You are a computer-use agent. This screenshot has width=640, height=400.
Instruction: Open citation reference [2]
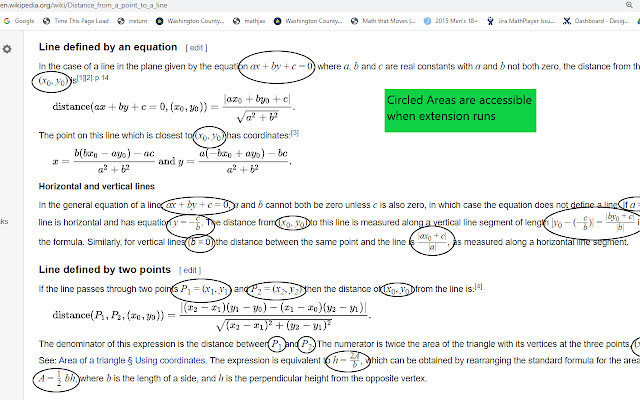pos(89,78)
